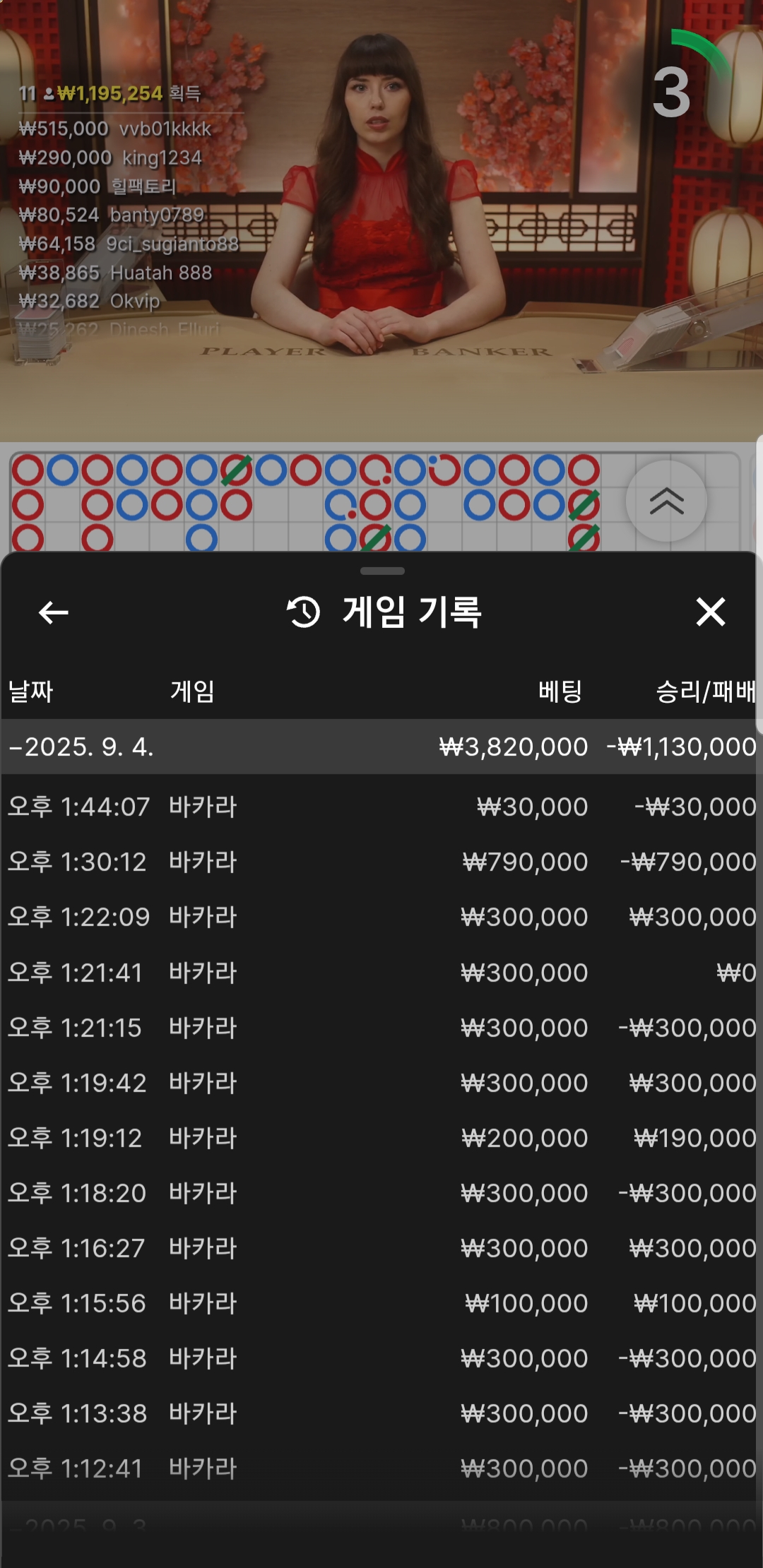763x1568 pixels.
Task: Tap the ₩200,000 bet amount
Action: click(x=524, y=1138)
